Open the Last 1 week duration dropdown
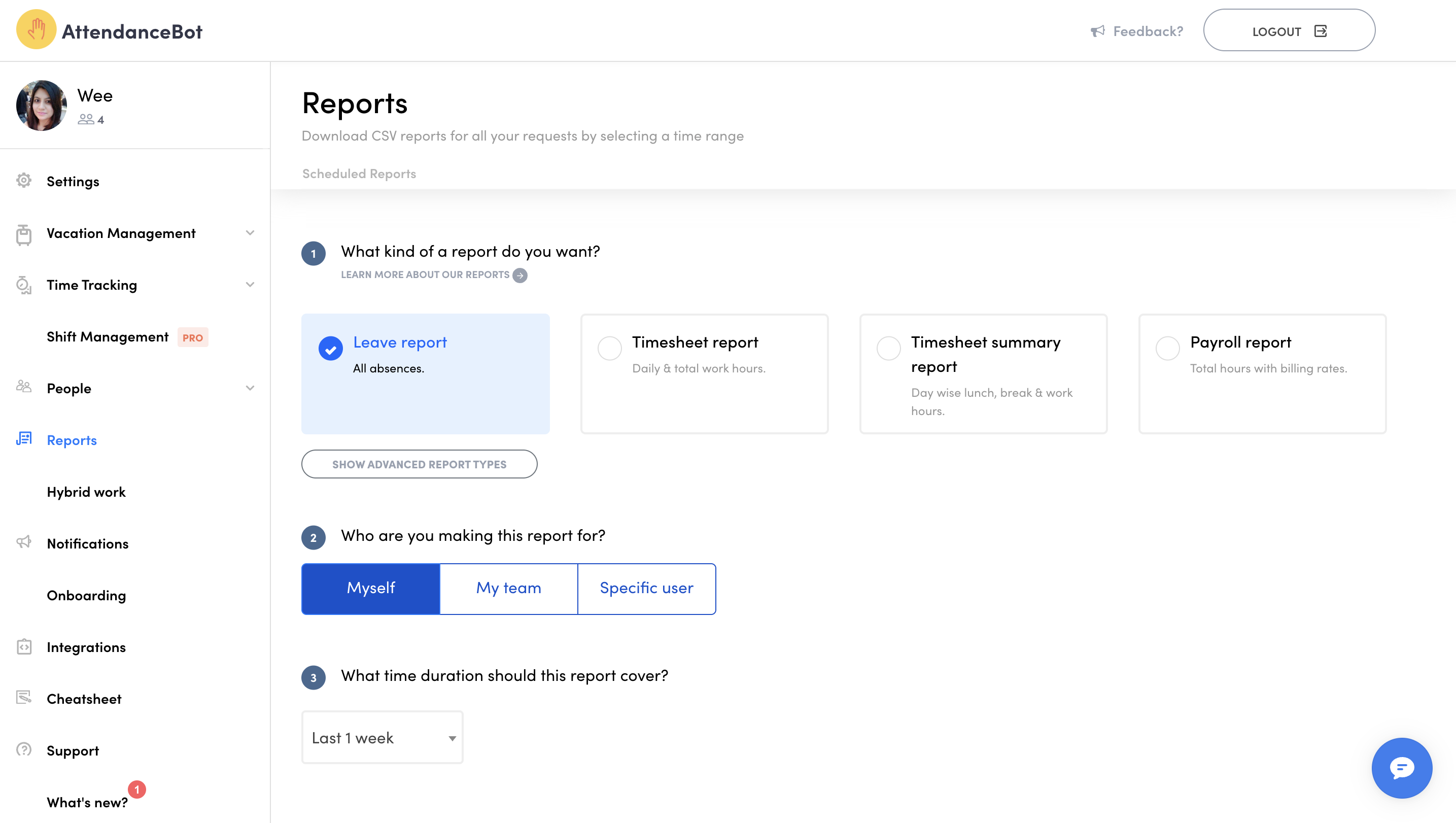This screenshot has height=823, width=1456. click(383, 738)
